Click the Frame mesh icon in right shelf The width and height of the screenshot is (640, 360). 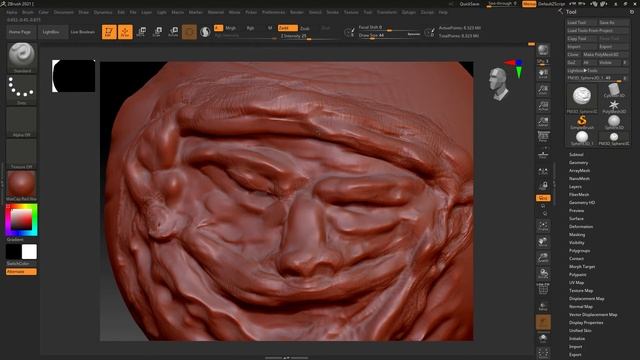[x=543, y=226]
